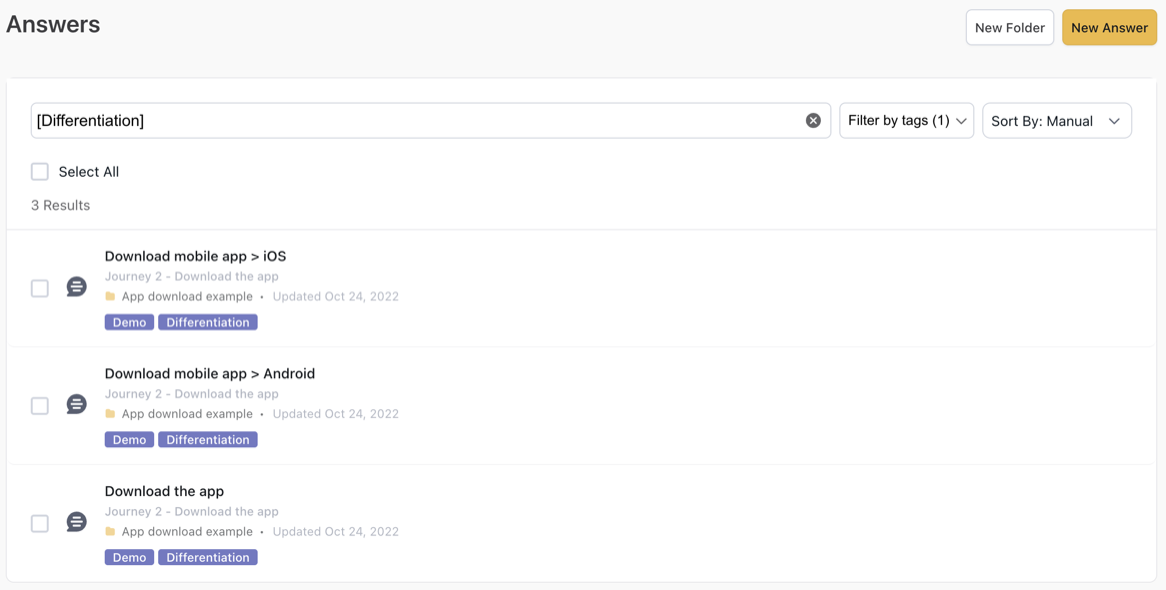Create a New Answer with yellow button
This screenshot has width=1166, height=590.
(x=1109, y=28)
